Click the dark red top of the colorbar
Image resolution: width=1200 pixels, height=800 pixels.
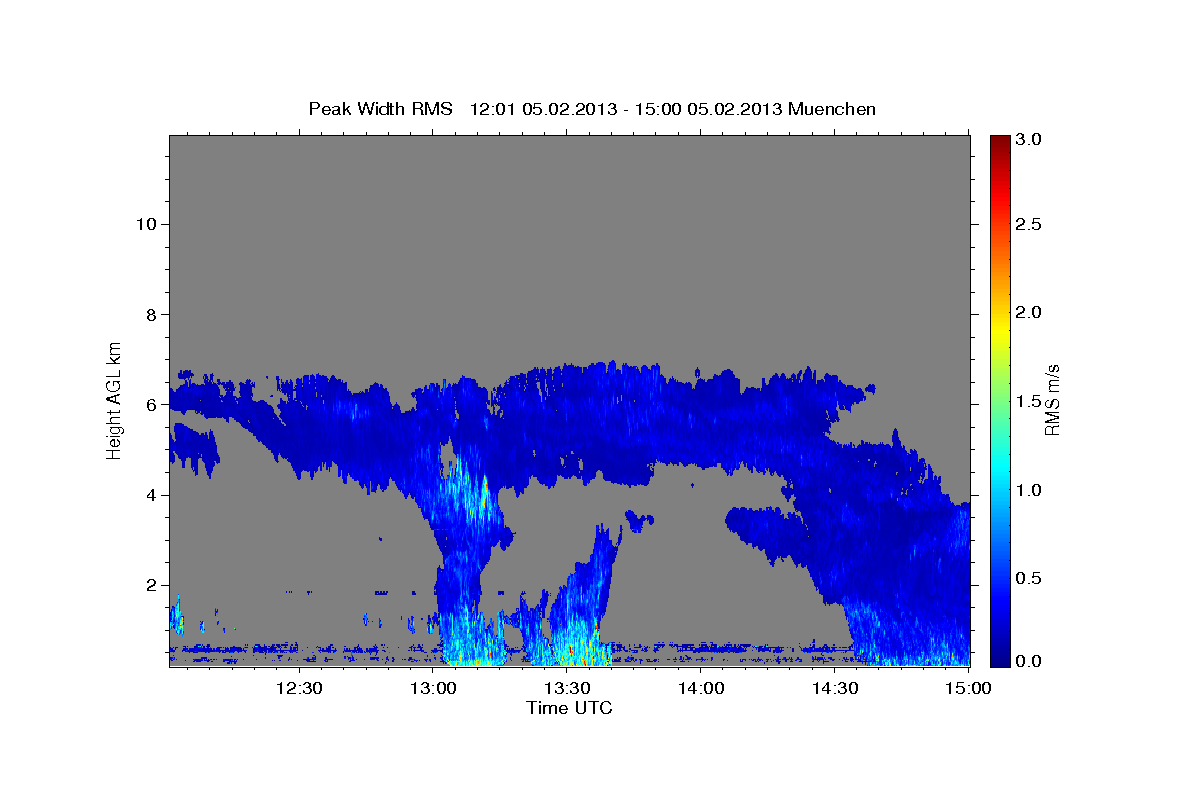[1000, 142]
